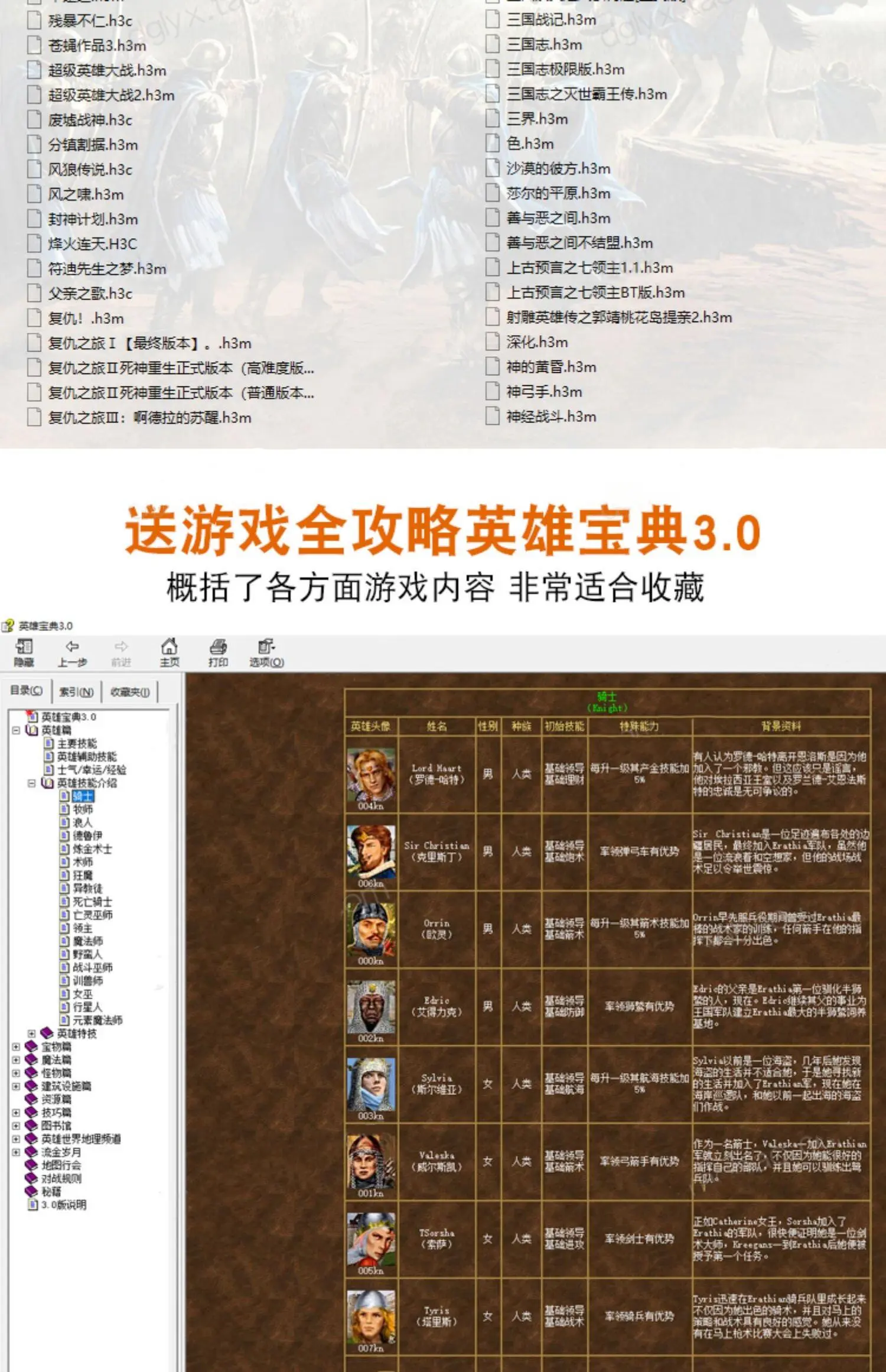Click the Tyris hero portrait 007kn

[371, 1316]
